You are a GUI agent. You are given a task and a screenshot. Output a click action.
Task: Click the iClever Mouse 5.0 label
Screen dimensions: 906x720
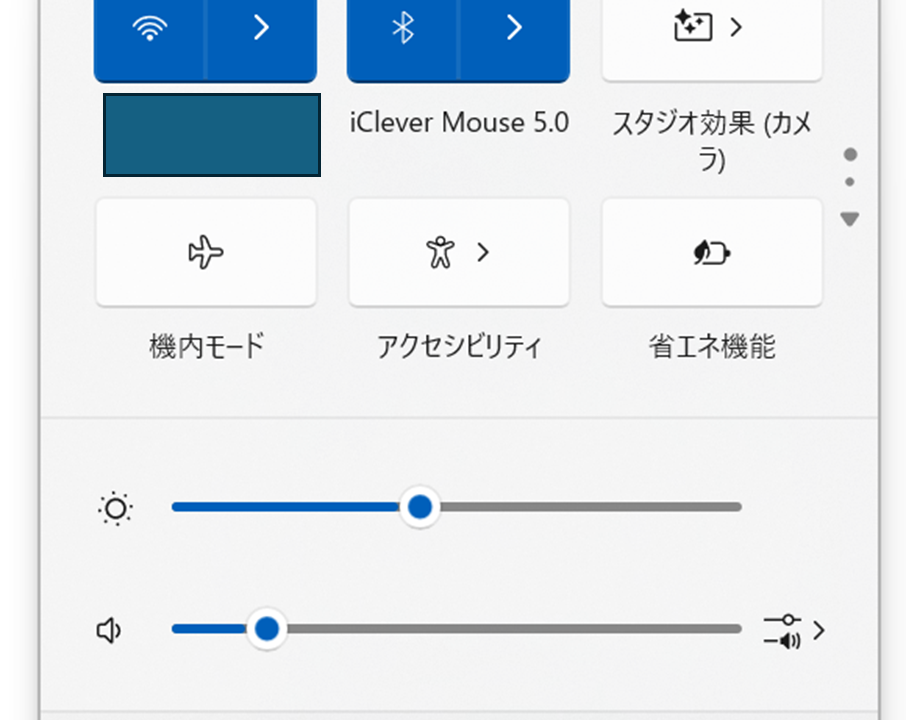[x=459, y=123]
